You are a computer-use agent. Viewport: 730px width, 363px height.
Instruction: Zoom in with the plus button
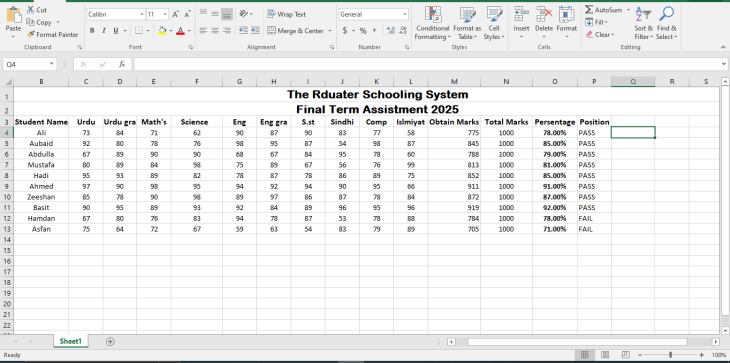pyautogui.click(x=702, y=355)
